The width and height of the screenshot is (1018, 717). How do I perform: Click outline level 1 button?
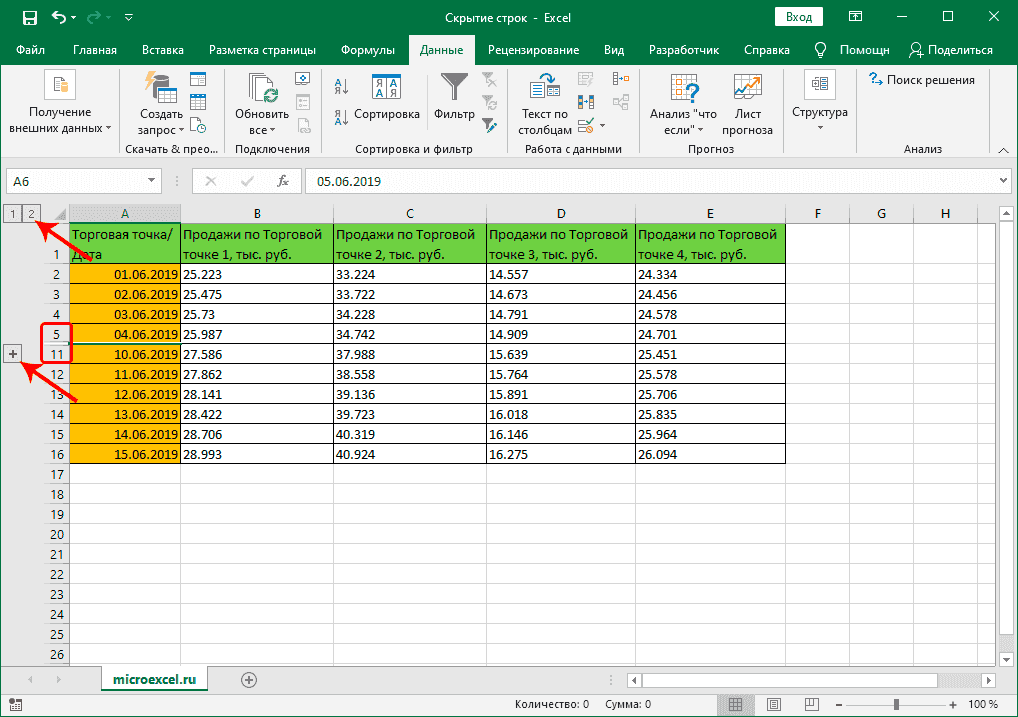point(12,213)
